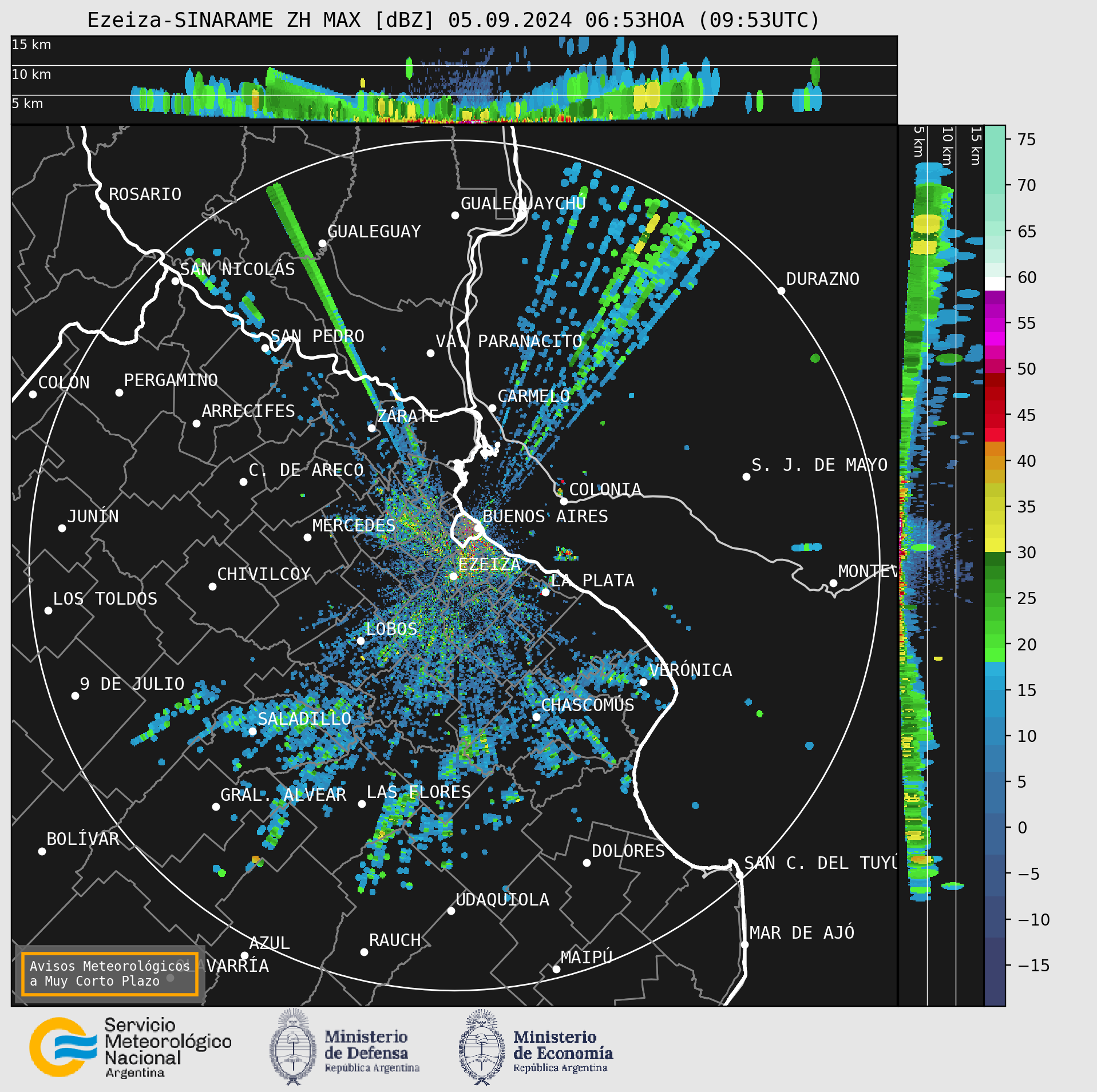Viewport: 1097px width, 1092px height.
Task: Click the COLONIA city label
Action: (x=605, y=489)
